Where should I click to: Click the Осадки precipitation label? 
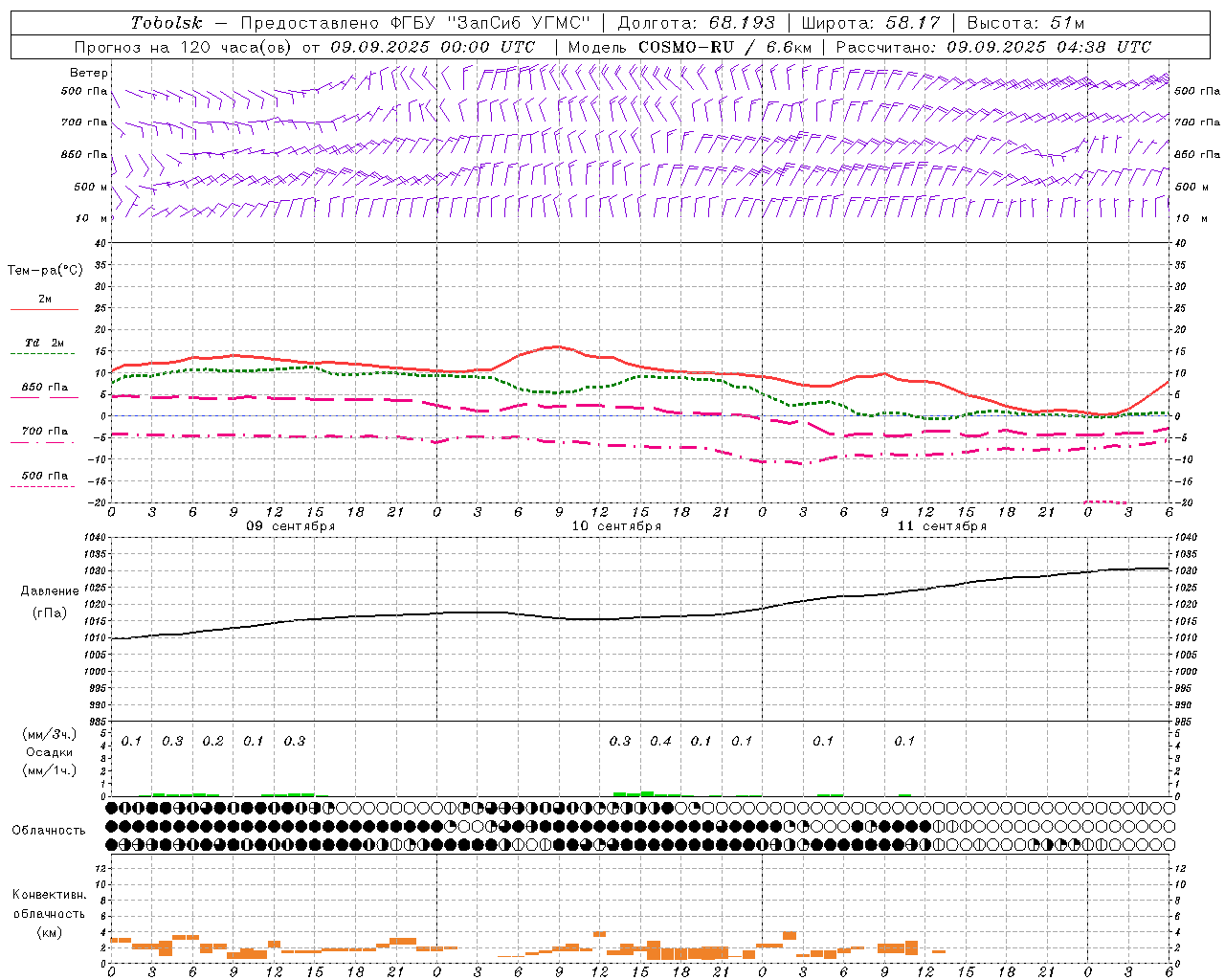point(49,752)
